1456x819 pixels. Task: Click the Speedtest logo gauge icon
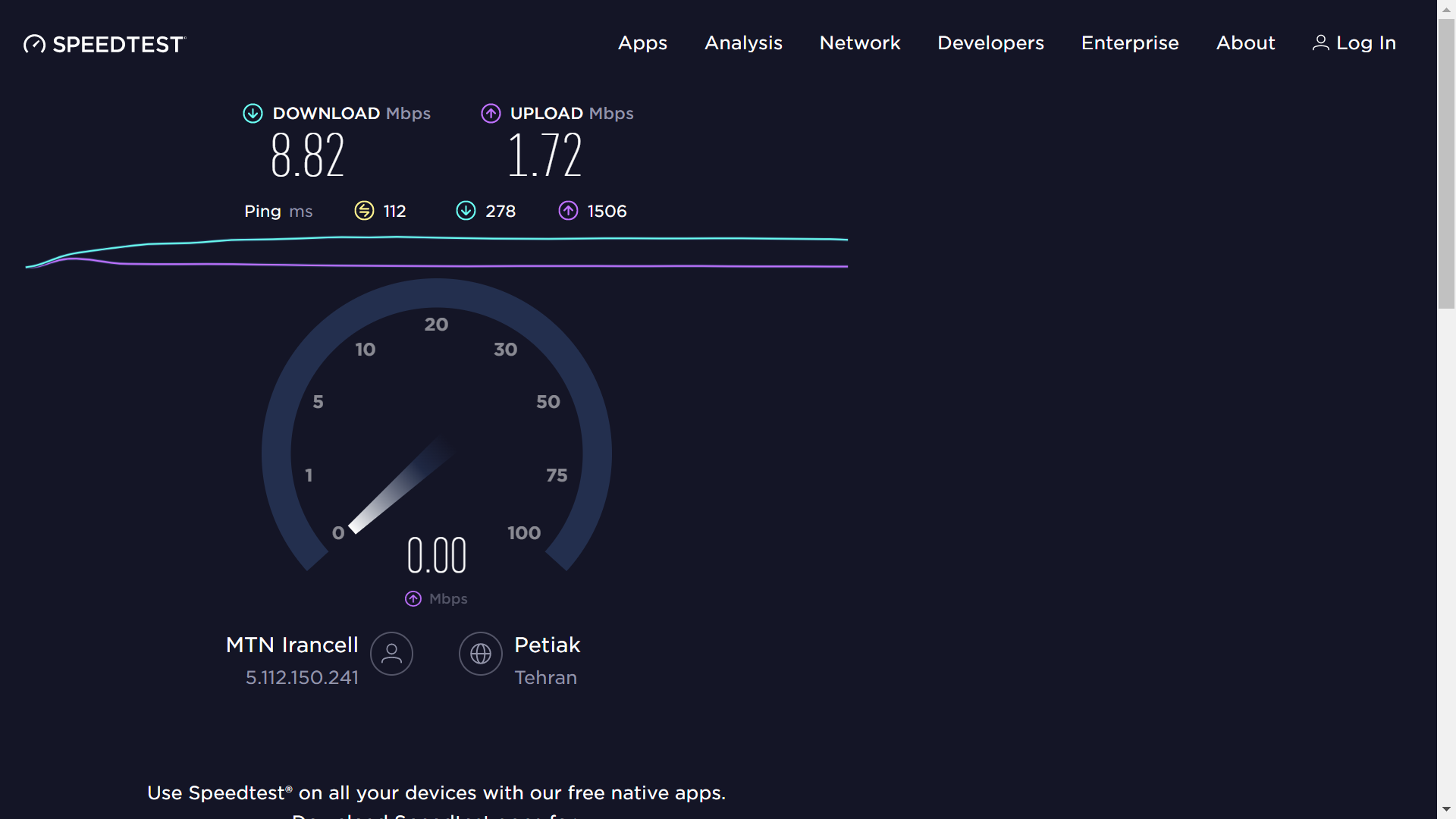(x=34, y=44)
